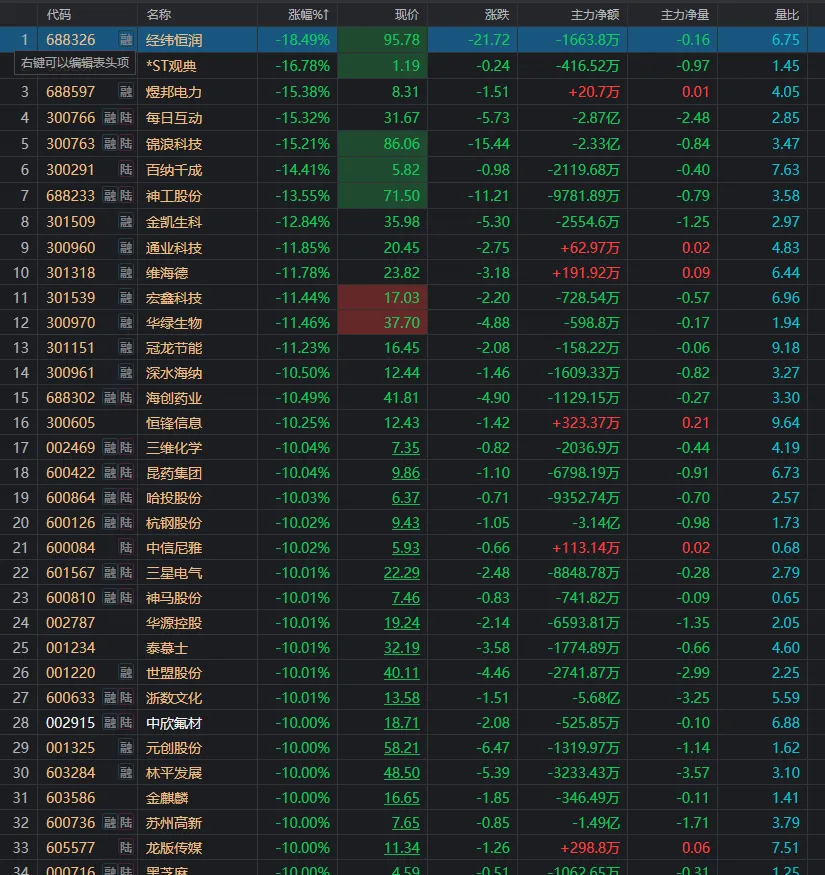Select the stock name 每日互动
Image resolution: width=825 pixels, height=875 pixels.
click(174, 118)
